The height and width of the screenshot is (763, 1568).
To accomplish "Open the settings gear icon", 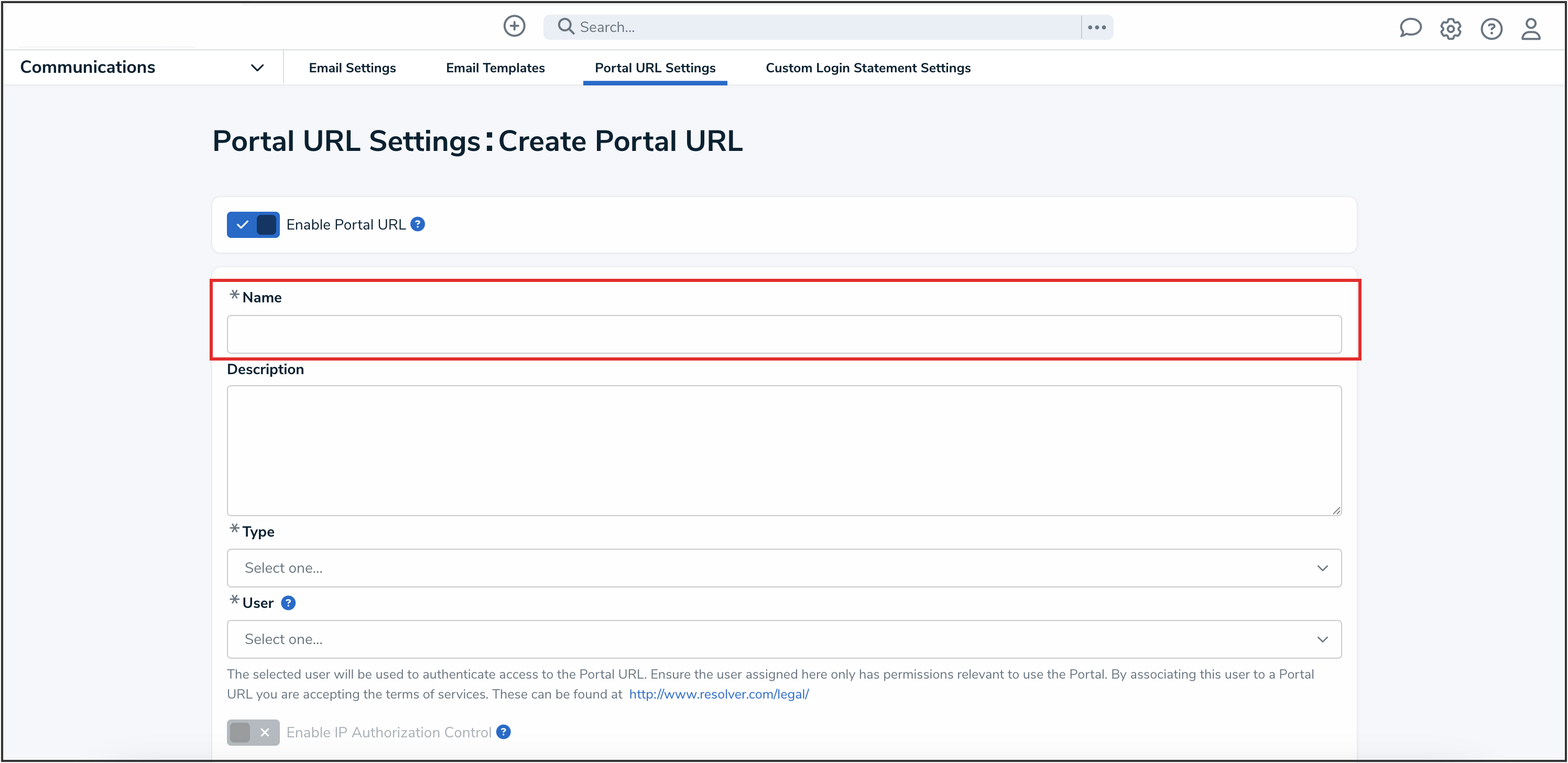I will pos(1450,29).
